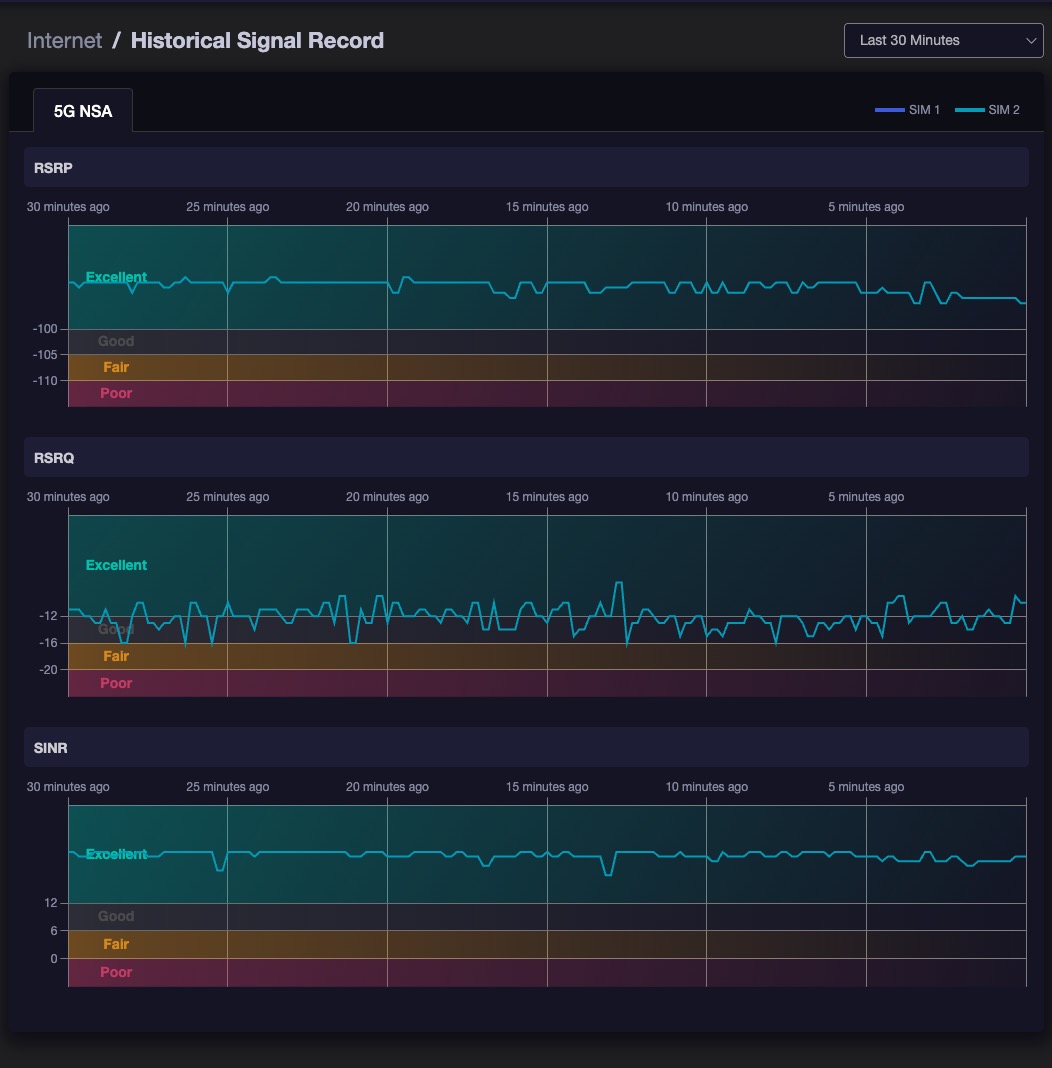Select the Fair band label in RSRQ chart
The image size is (1052, 1068).
116,656
